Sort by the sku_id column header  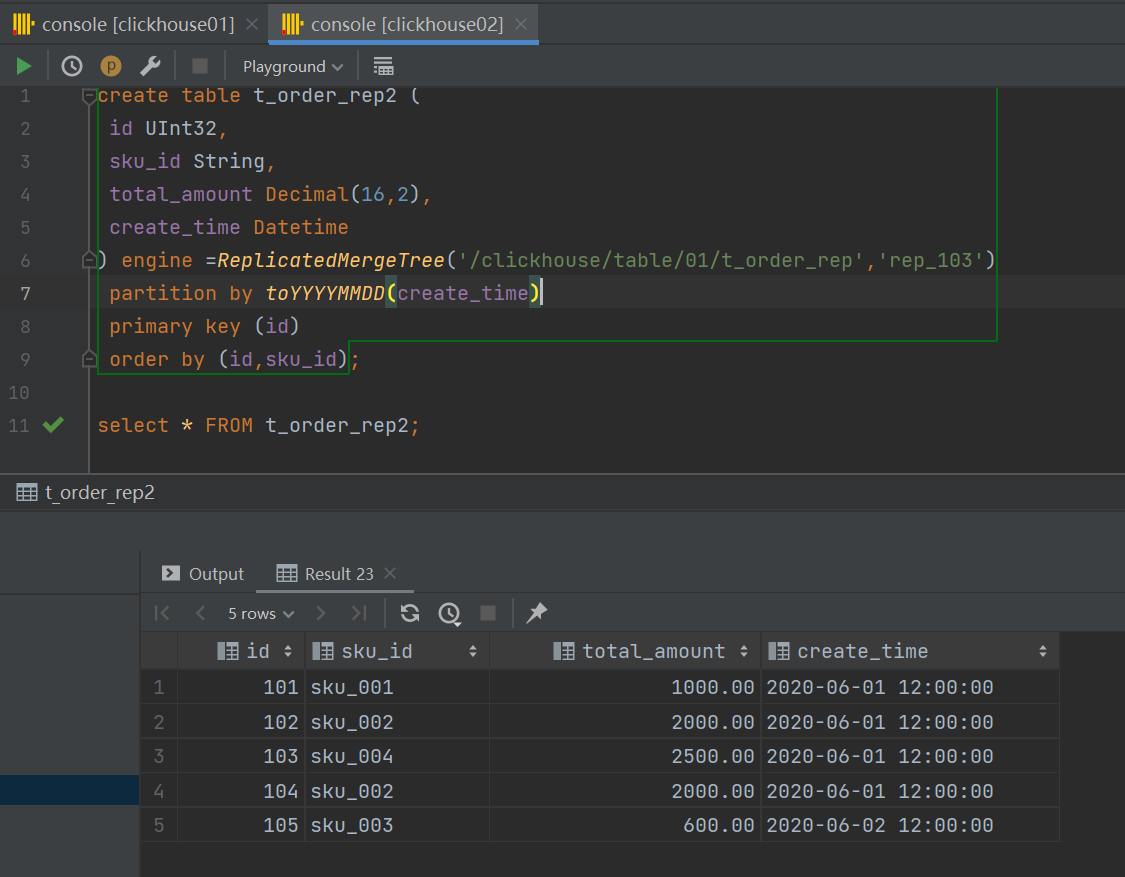(376, 651)
